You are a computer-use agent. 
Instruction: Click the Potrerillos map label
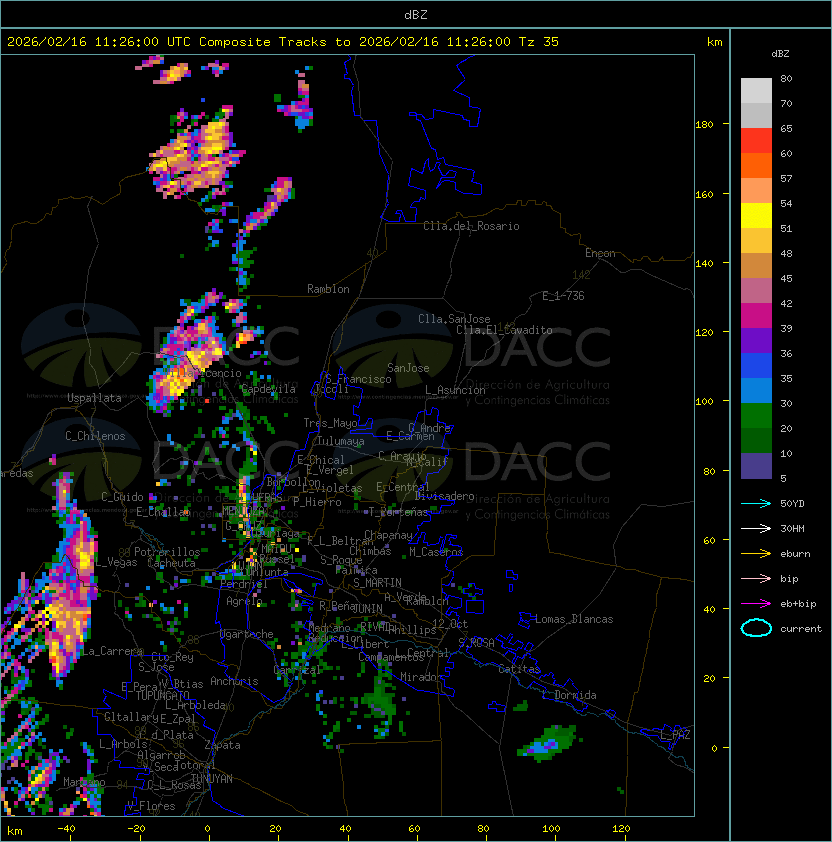coord(167,552)
